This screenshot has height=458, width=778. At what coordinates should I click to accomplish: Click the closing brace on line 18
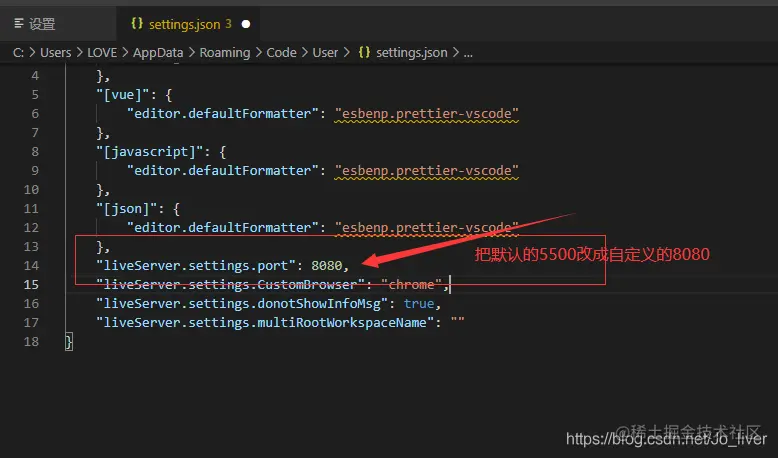pos(69,342)
